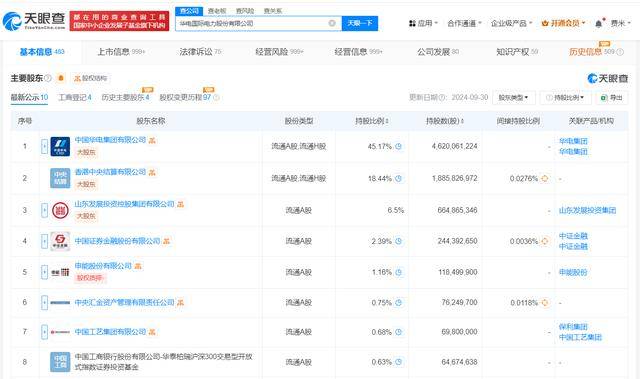Click the Tianyancha logo at top left

click(x=34, y=21)
